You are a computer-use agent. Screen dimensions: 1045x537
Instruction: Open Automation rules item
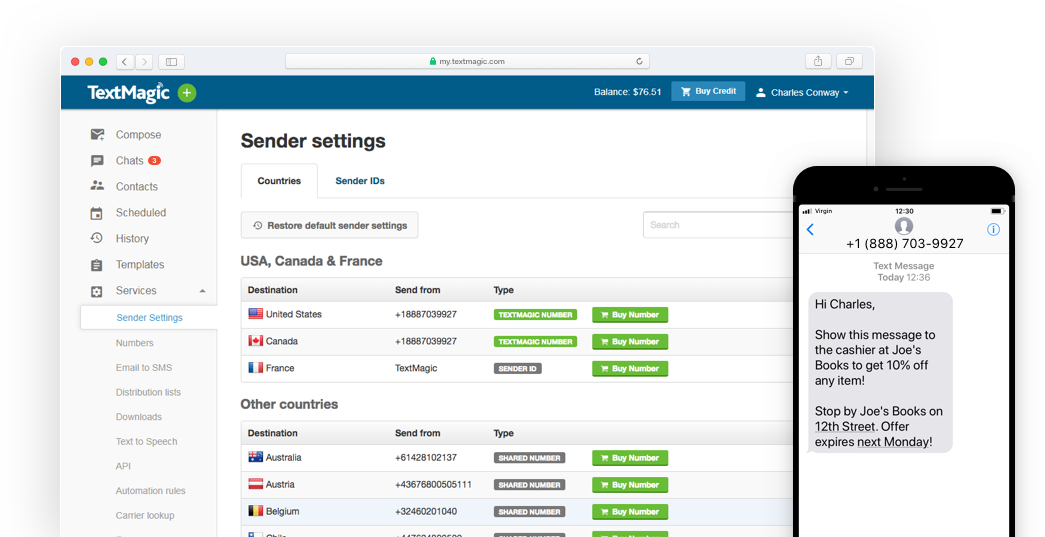pos(151,491)
